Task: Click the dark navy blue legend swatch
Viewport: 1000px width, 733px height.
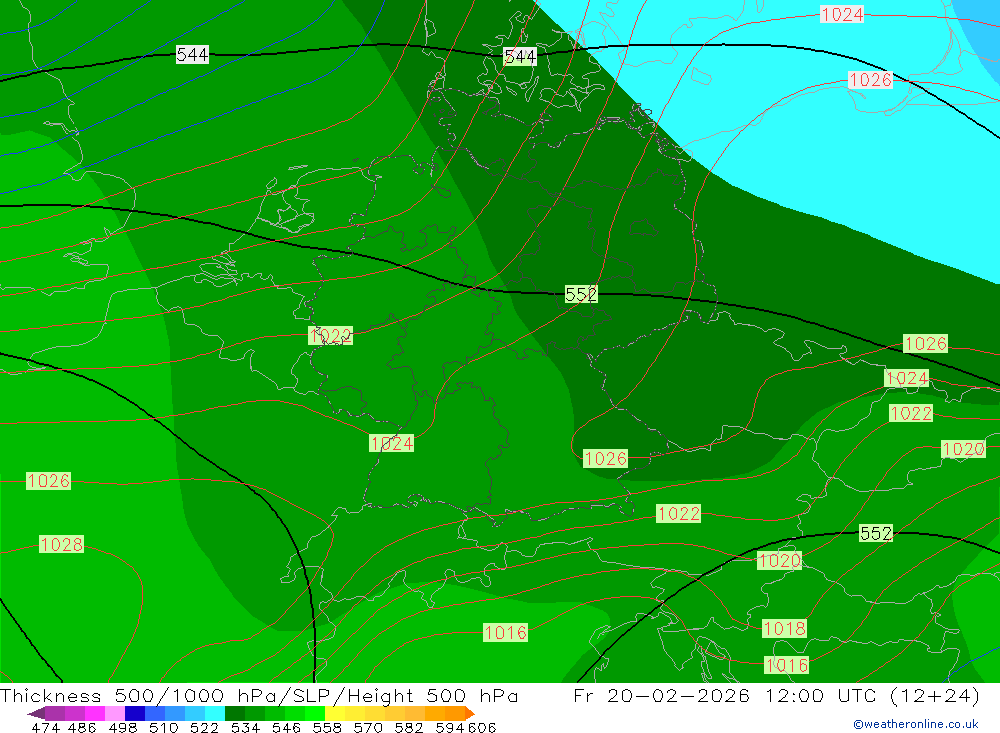Action: (135, 713)
